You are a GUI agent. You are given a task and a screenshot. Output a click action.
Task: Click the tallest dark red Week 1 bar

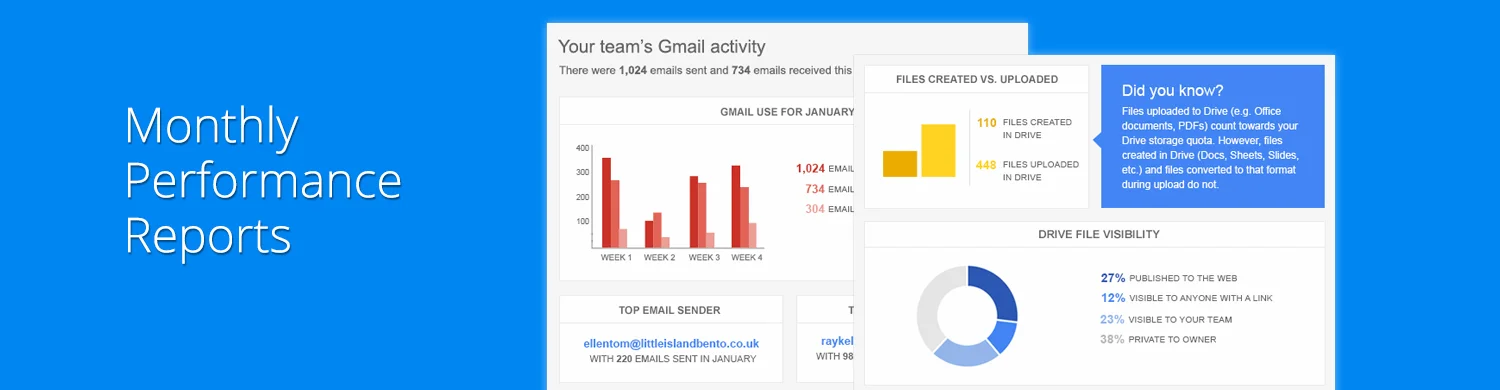(606, 203)
